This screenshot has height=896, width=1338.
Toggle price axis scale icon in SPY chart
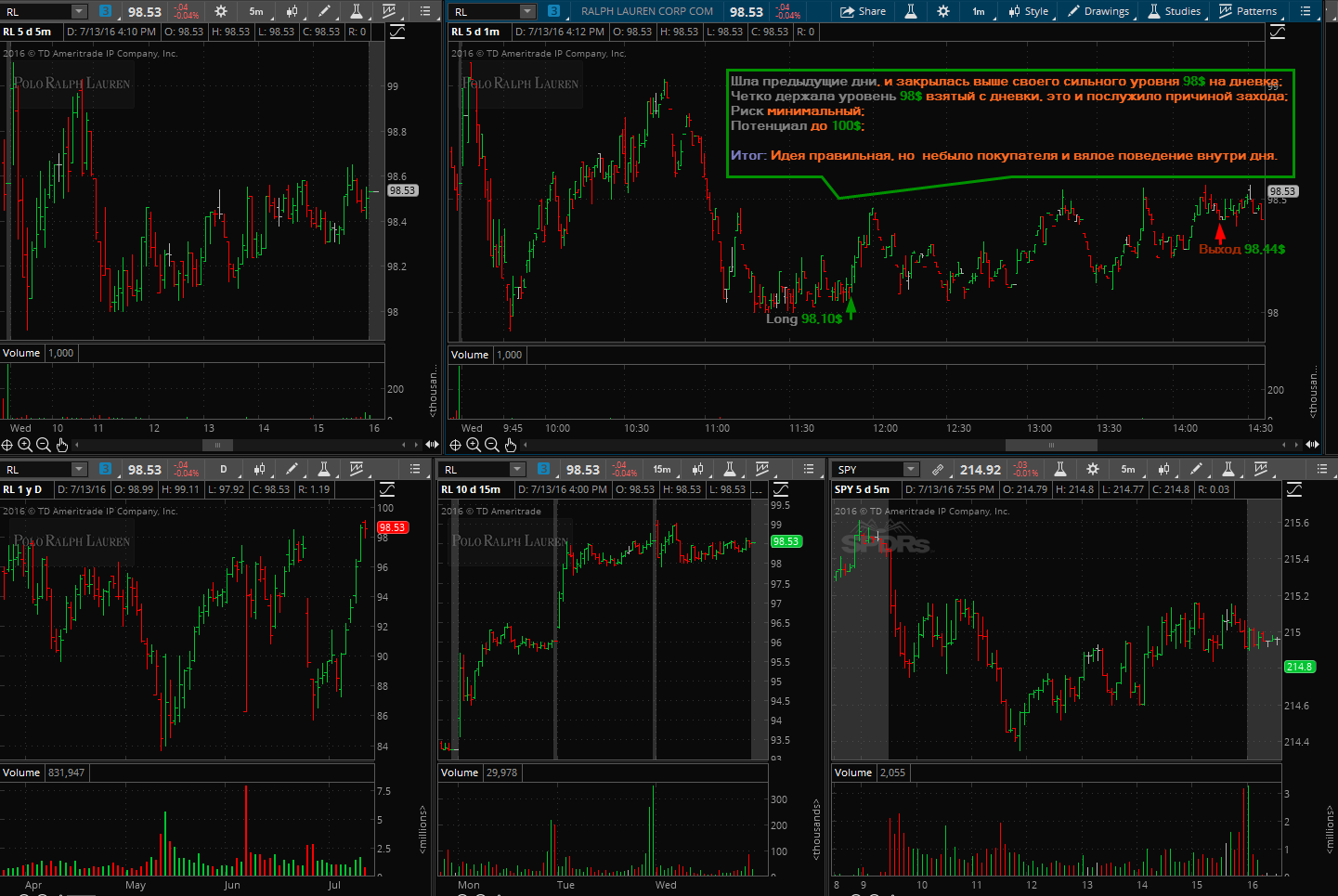[x=1294, y=489]
